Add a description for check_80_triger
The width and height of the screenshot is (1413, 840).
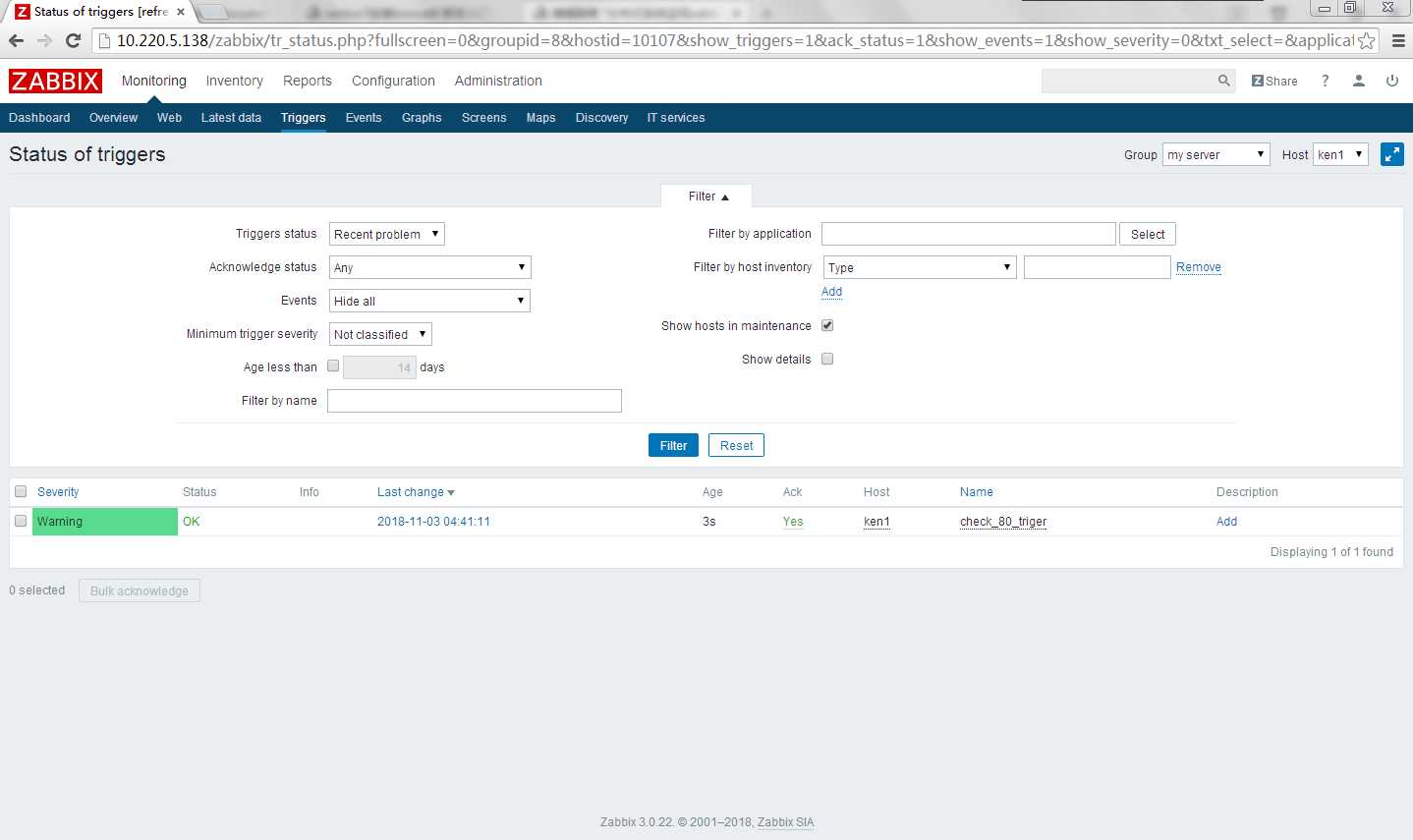click(1226, 522)
